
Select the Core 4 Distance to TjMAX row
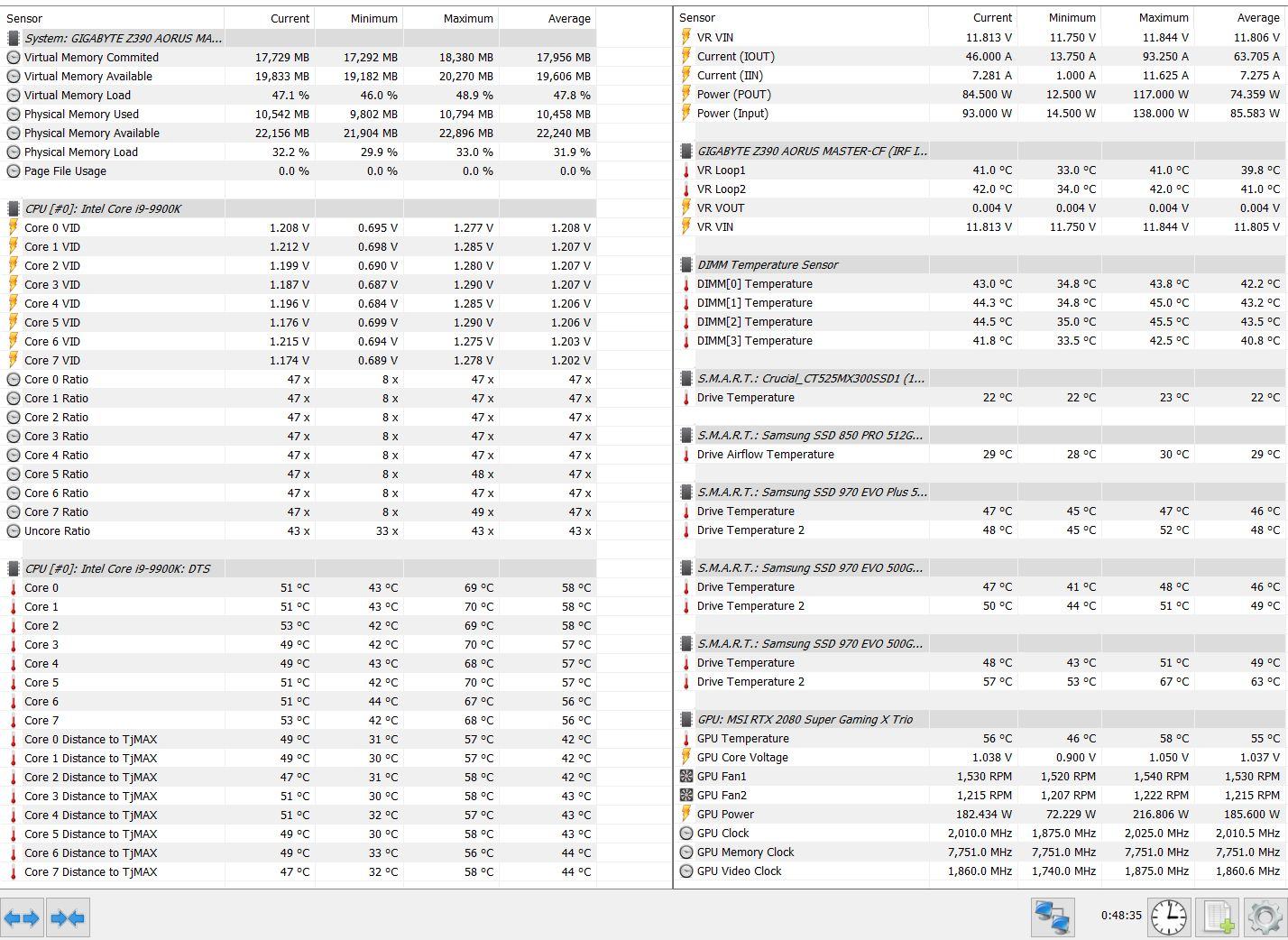pyautogui.click(x=298, y=816)
